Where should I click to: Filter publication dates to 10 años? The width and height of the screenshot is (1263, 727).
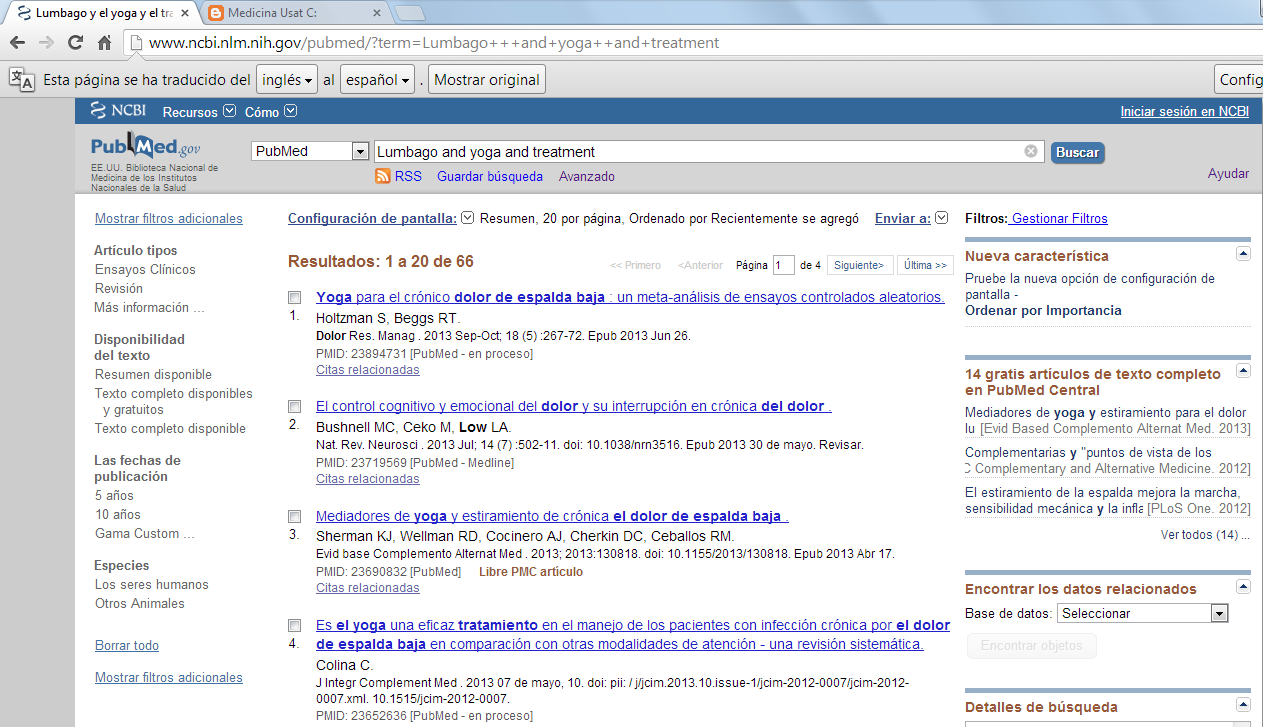tap(118, 514)
